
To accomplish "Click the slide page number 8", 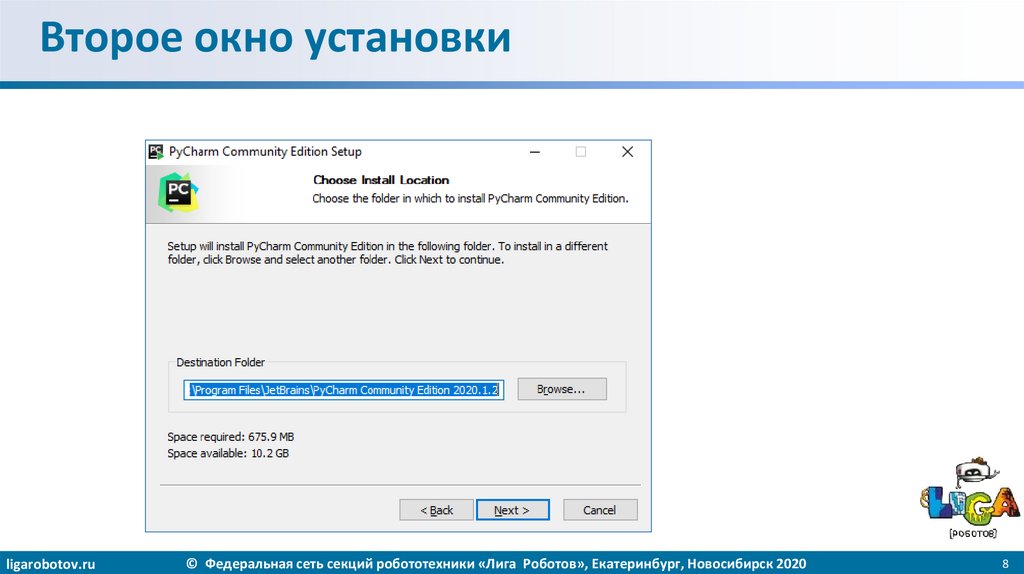I will click(x=1005, y=564).
